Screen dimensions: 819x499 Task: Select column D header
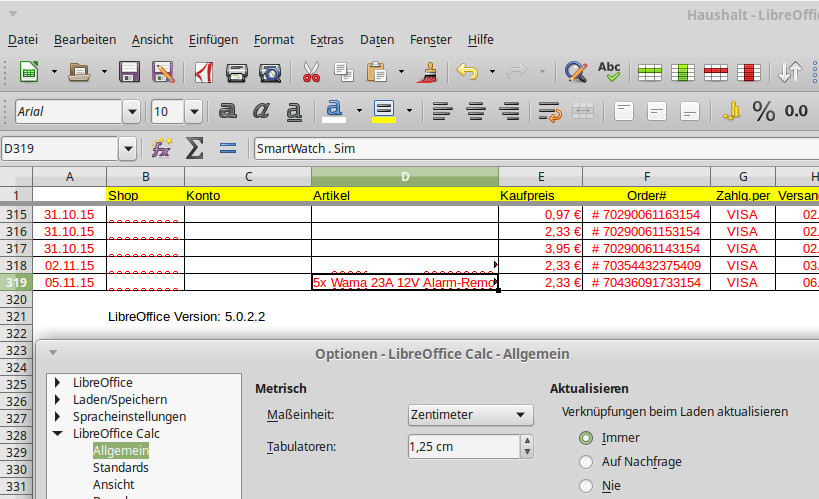(405, 177)
